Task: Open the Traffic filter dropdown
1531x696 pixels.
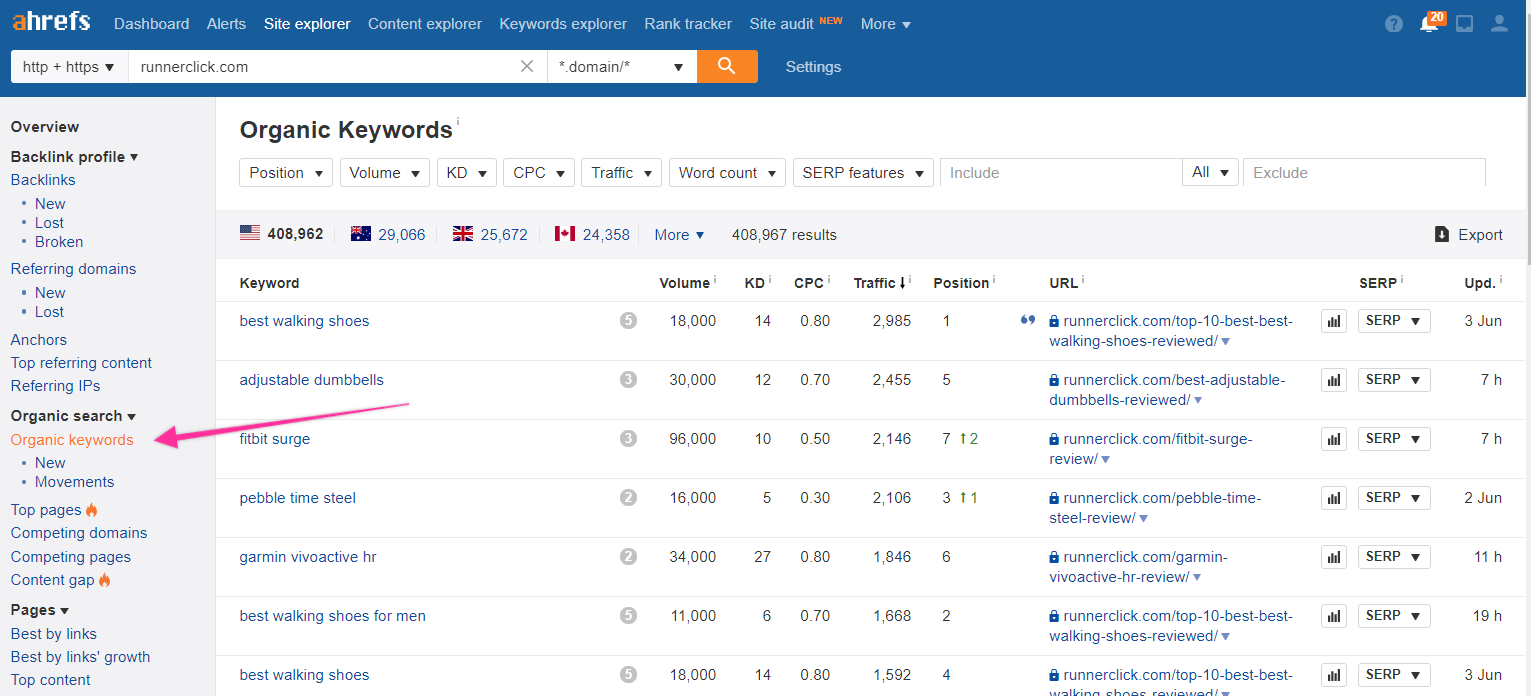Action: point(622,173)
